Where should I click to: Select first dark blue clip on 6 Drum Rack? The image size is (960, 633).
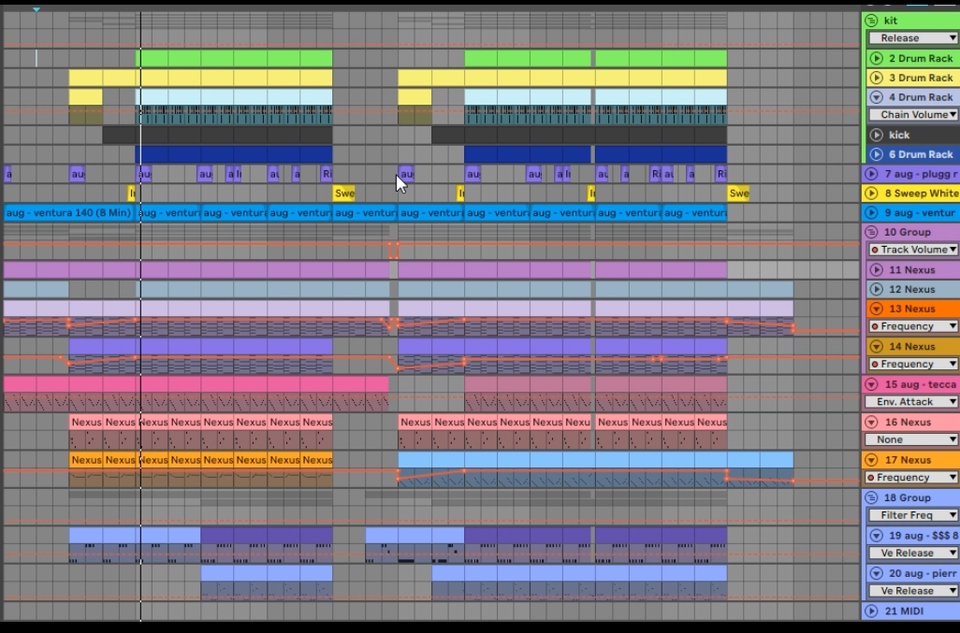(x=234, y=154)
